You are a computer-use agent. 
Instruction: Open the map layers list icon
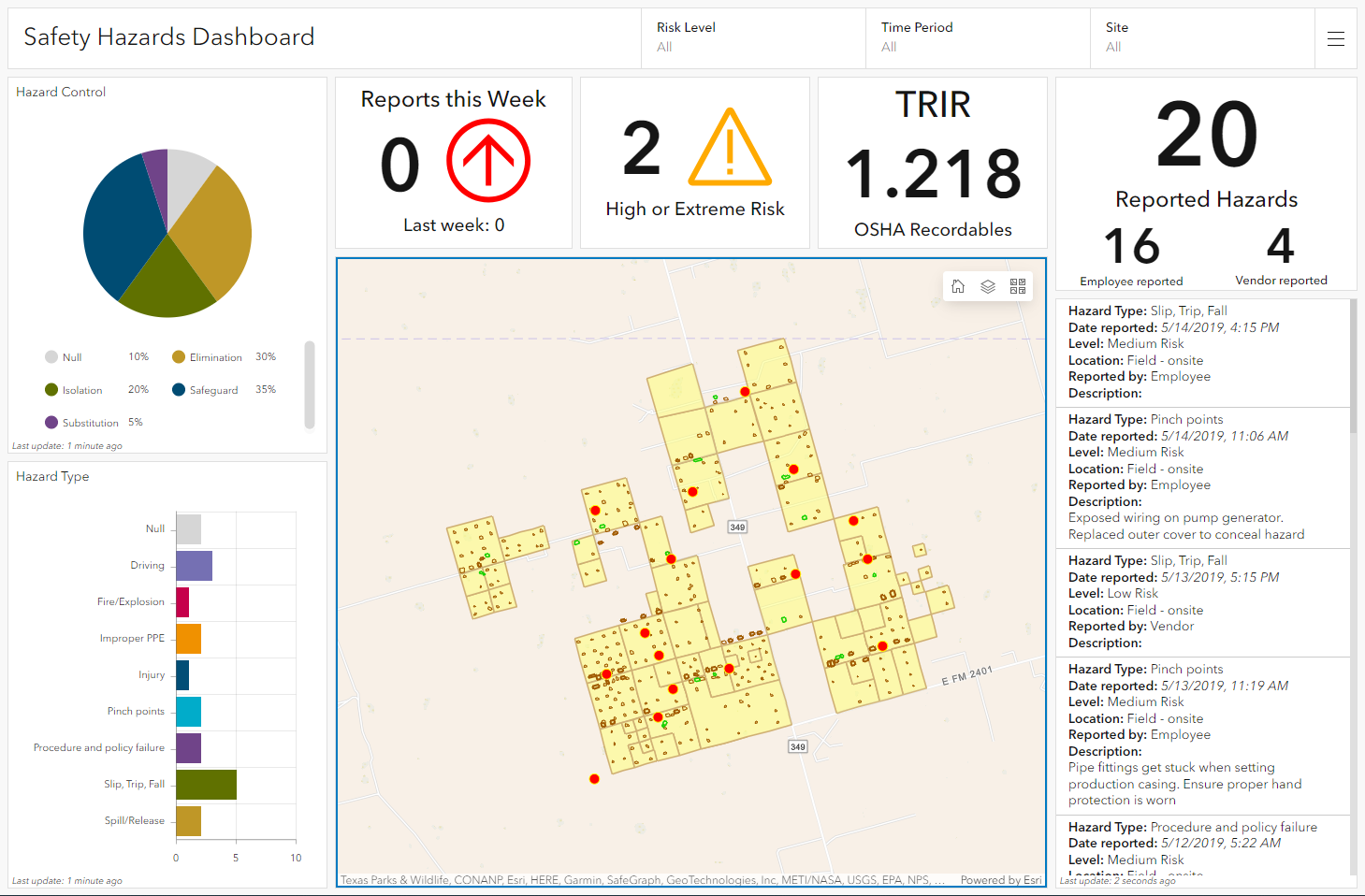pos(988,286)
